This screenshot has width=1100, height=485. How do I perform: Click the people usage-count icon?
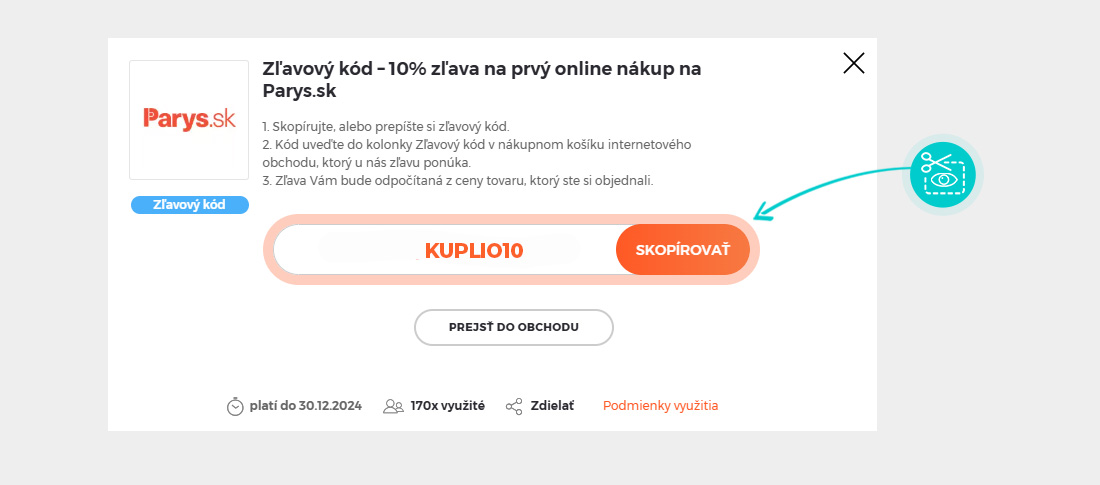pos(394,406)
